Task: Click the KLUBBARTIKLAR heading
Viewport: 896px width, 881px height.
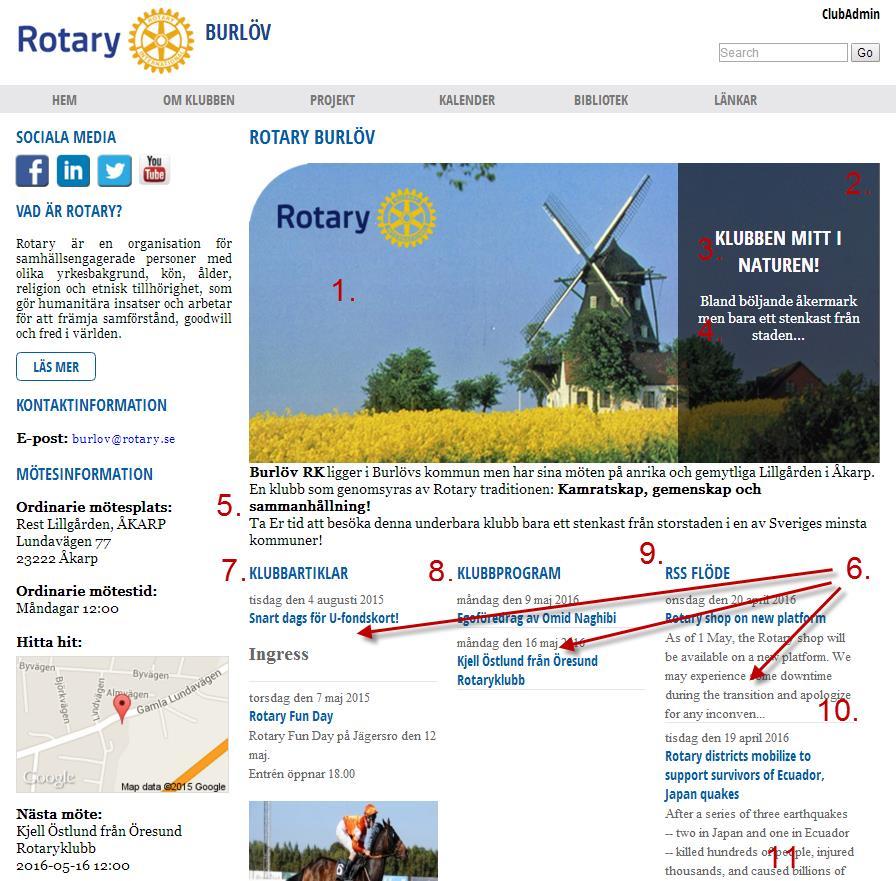Action: pyautogui.click(x=298, y=573)
